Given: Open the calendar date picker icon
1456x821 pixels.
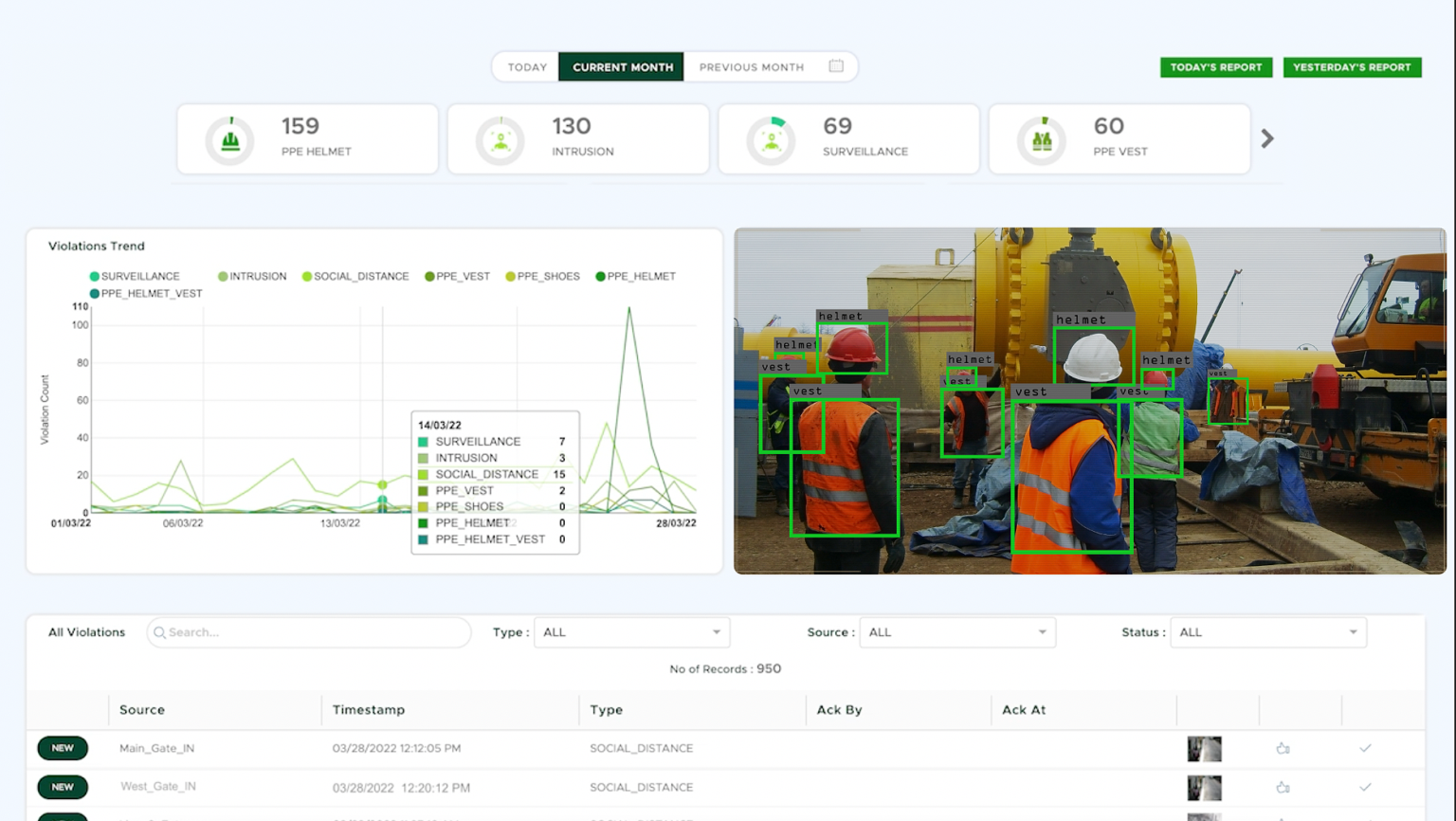Looking at the screenshot, I should tap(835, 66).
